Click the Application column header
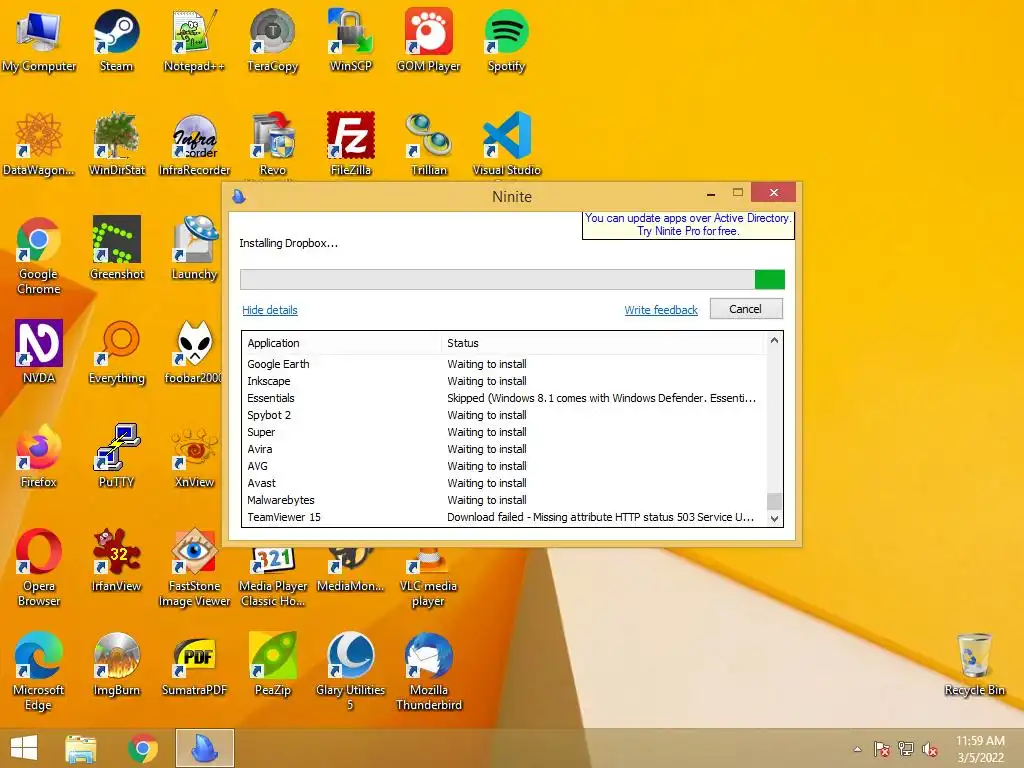The height and width of the screenshot is (768, 1024). point(342,343)
